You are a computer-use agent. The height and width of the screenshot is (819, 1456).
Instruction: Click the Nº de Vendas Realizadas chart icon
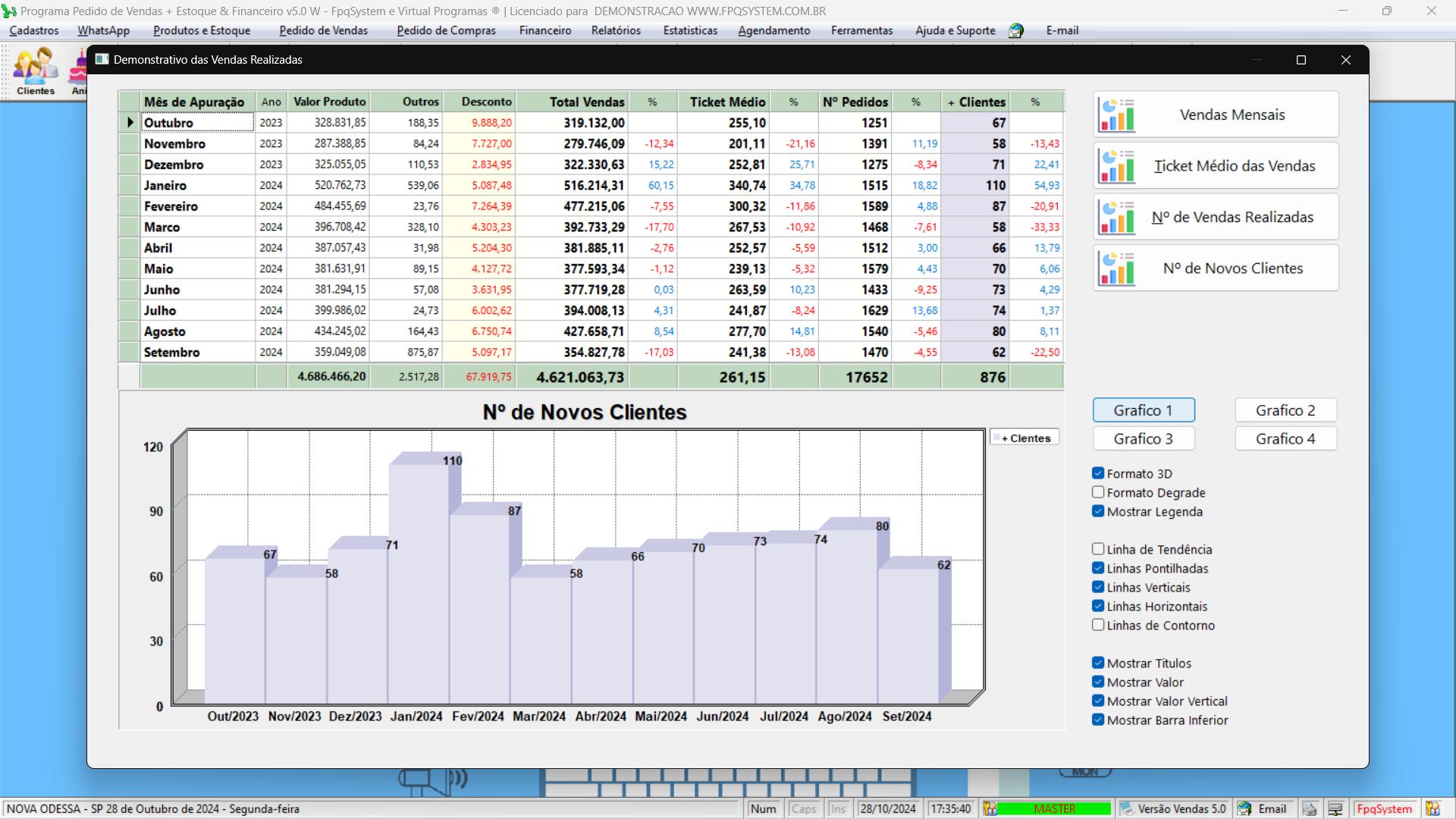[1116, 217]
